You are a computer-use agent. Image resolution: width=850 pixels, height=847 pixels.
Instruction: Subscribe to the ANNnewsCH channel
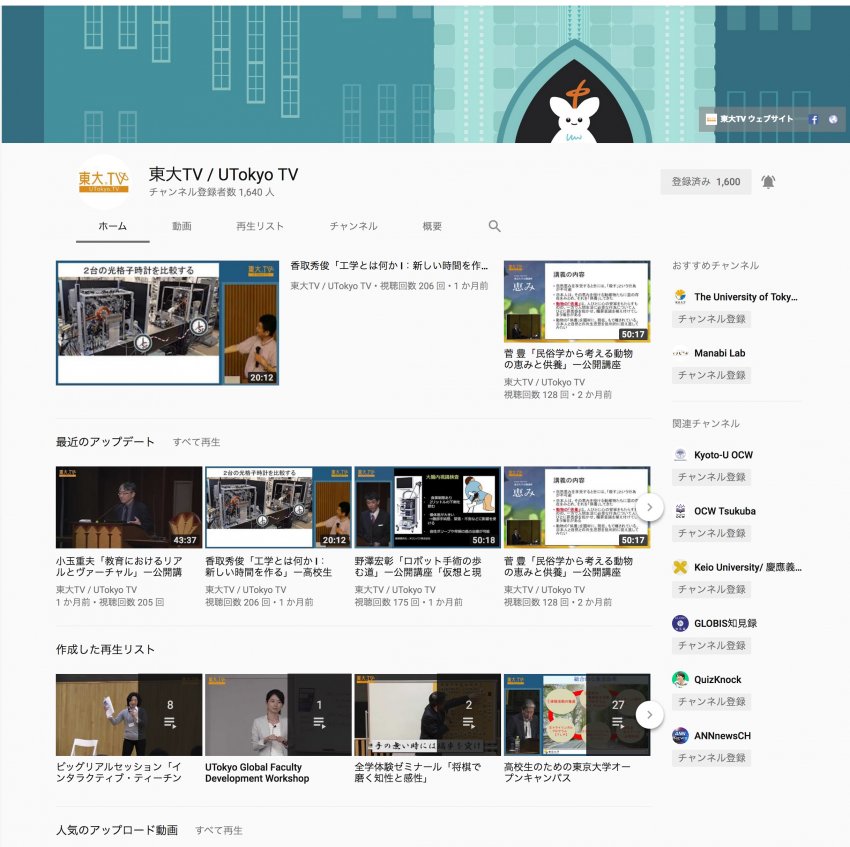click(711, 758)
